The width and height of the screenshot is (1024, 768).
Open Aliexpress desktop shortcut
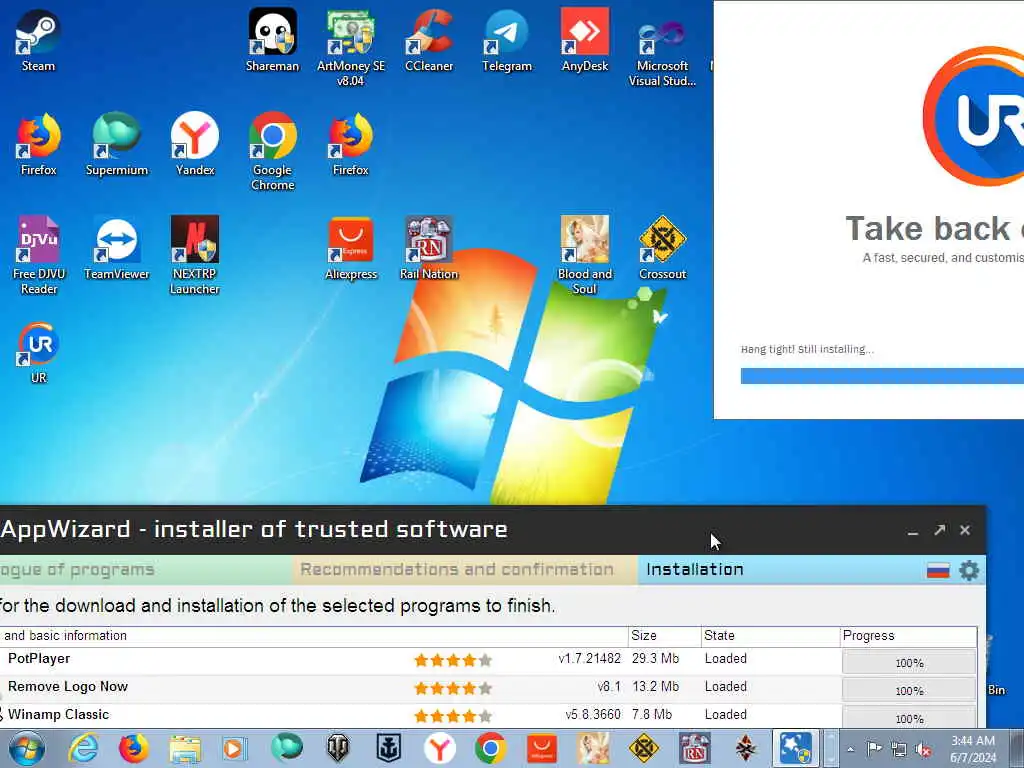click(x=351, y=248)
